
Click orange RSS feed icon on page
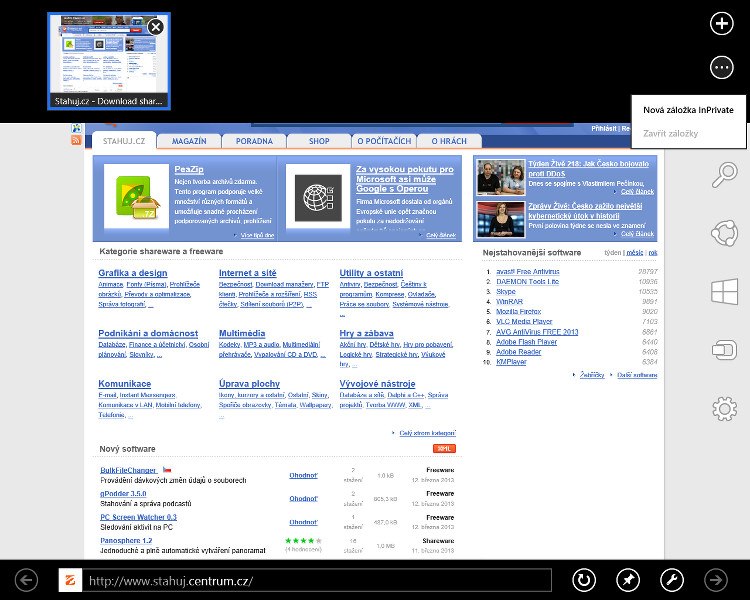click(76, 140)
